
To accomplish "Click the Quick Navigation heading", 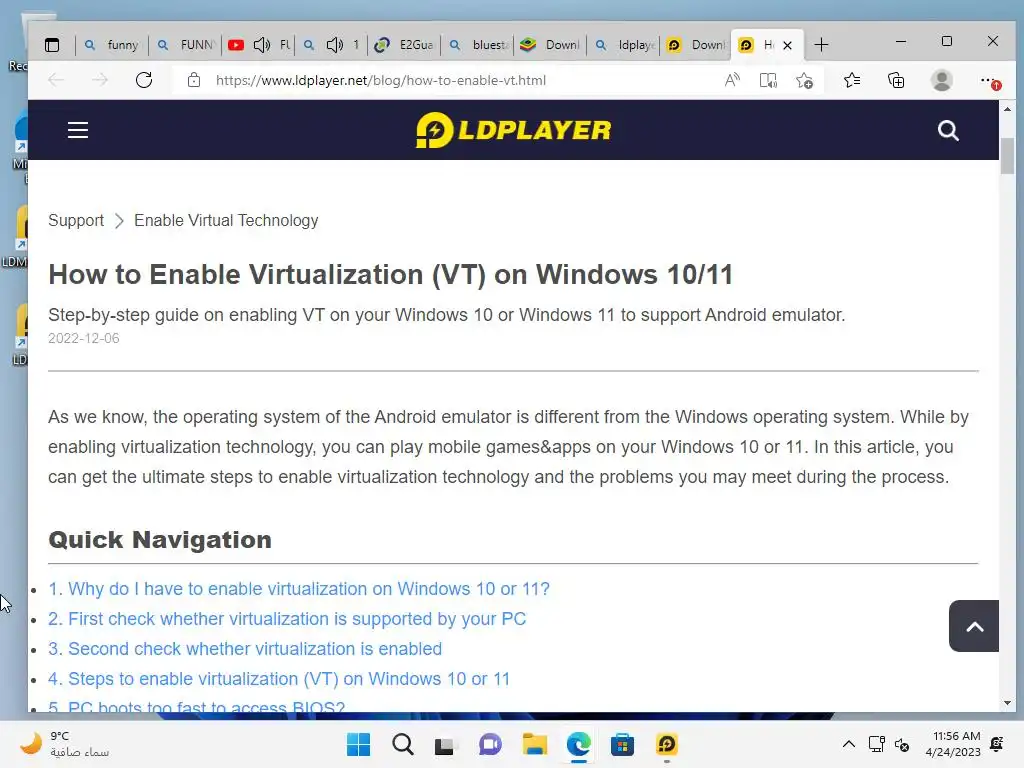I will coord(160,539).
